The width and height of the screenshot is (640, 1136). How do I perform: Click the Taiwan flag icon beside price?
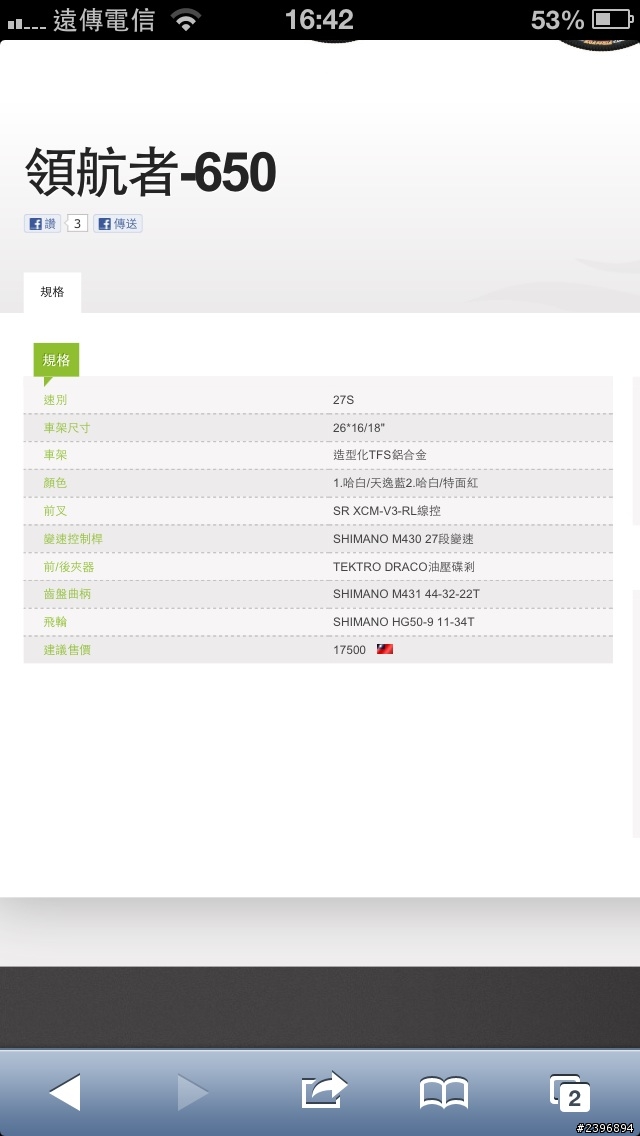pos(385,649)
